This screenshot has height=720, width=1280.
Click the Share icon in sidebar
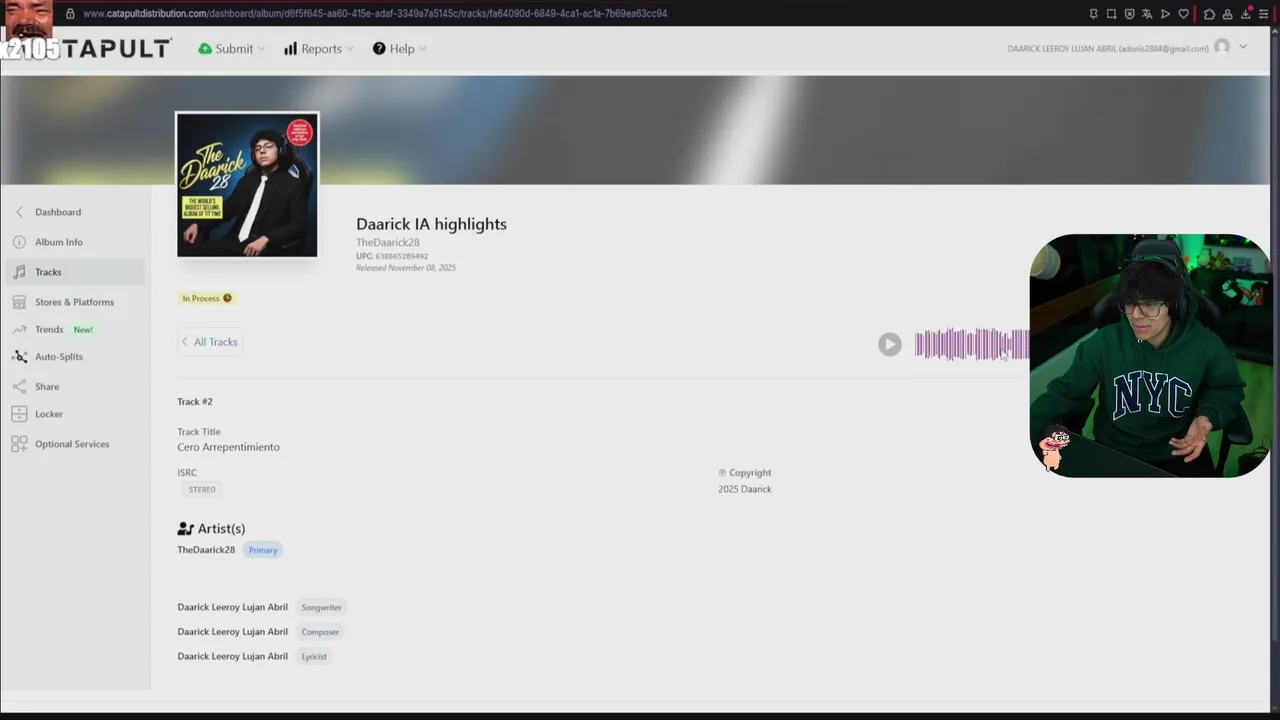tap(19, 387)
